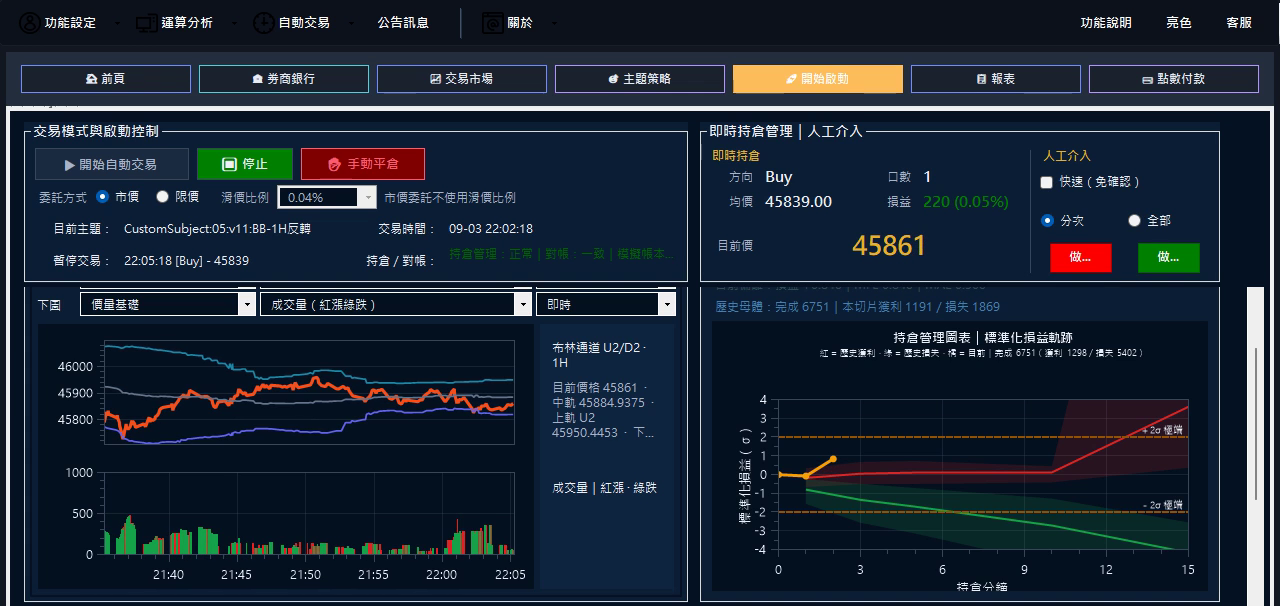The image size is (1280, 606).
Task: Click the 方向 value Buy
Action: point(779,177)
